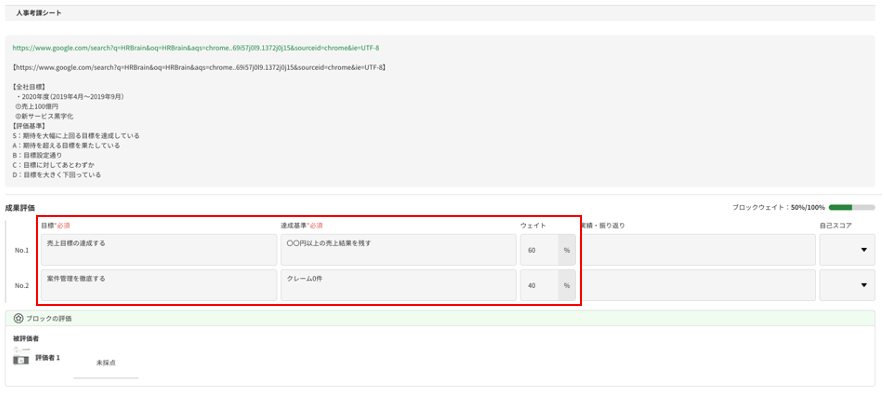This screenshot has height=397, width=884.
Task: Select the 評価者 1 label
Action: [48, 358]
